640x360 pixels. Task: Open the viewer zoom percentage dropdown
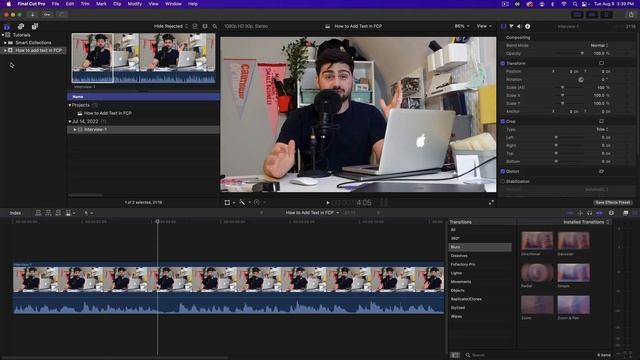tap(462, 26)
